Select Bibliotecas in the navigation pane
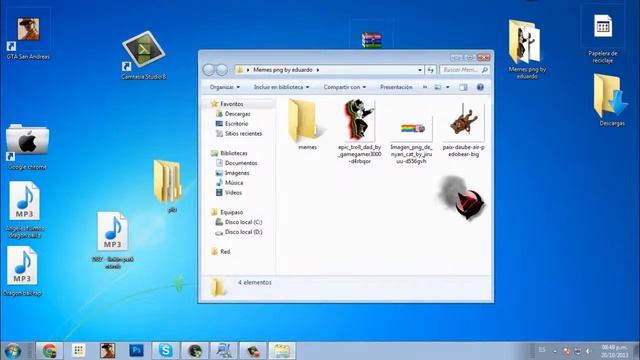 click(x=233, y=153)
